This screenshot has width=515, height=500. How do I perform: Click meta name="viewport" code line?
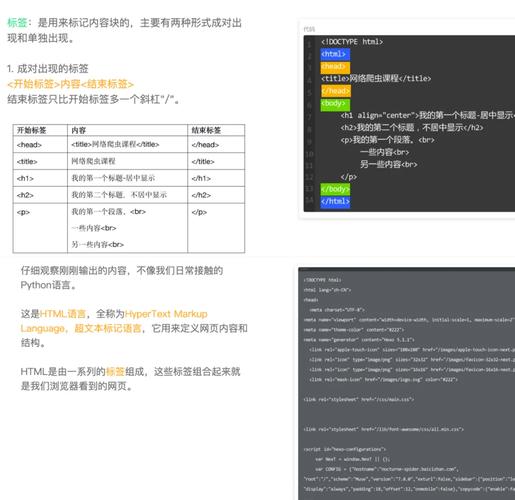(409, 320)
